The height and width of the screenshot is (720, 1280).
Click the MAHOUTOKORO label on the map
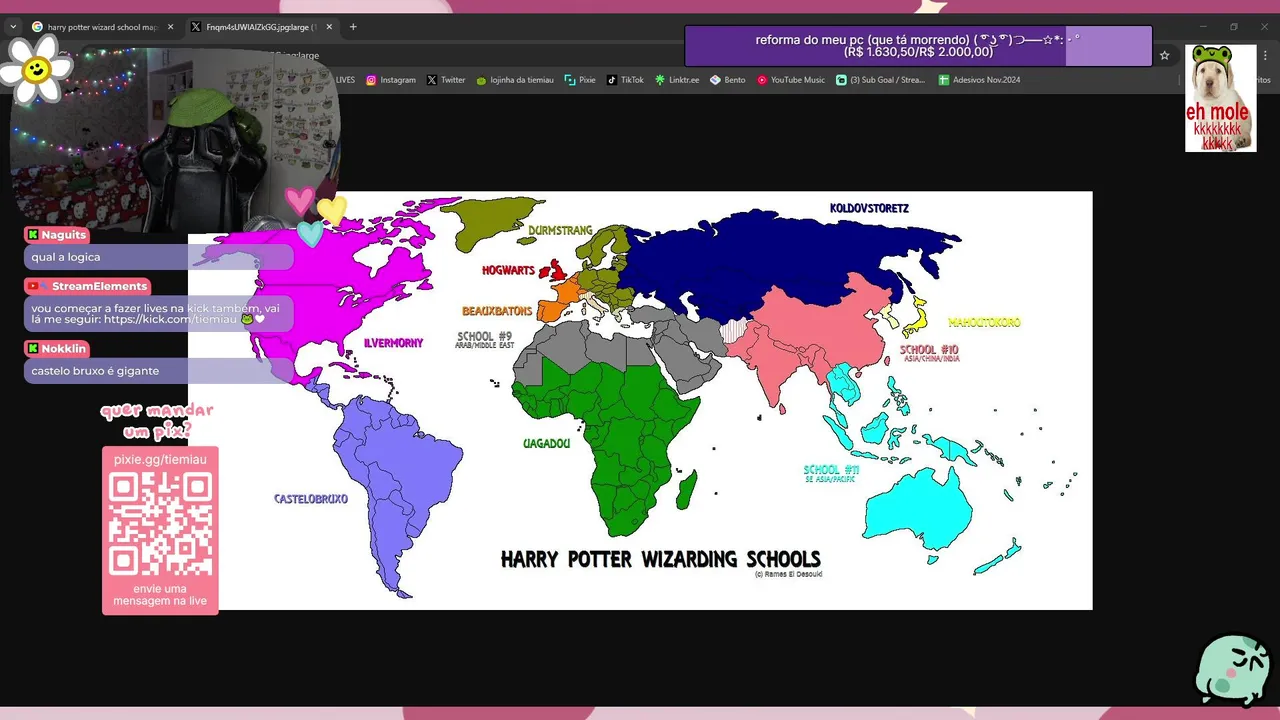[x=984, y=323]
